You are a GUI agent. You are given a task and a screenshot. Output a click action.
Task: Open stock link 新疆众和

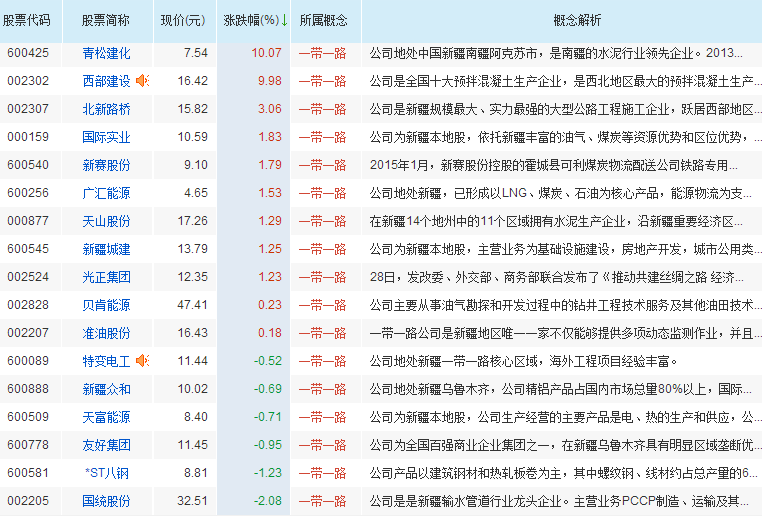(106, 389)
